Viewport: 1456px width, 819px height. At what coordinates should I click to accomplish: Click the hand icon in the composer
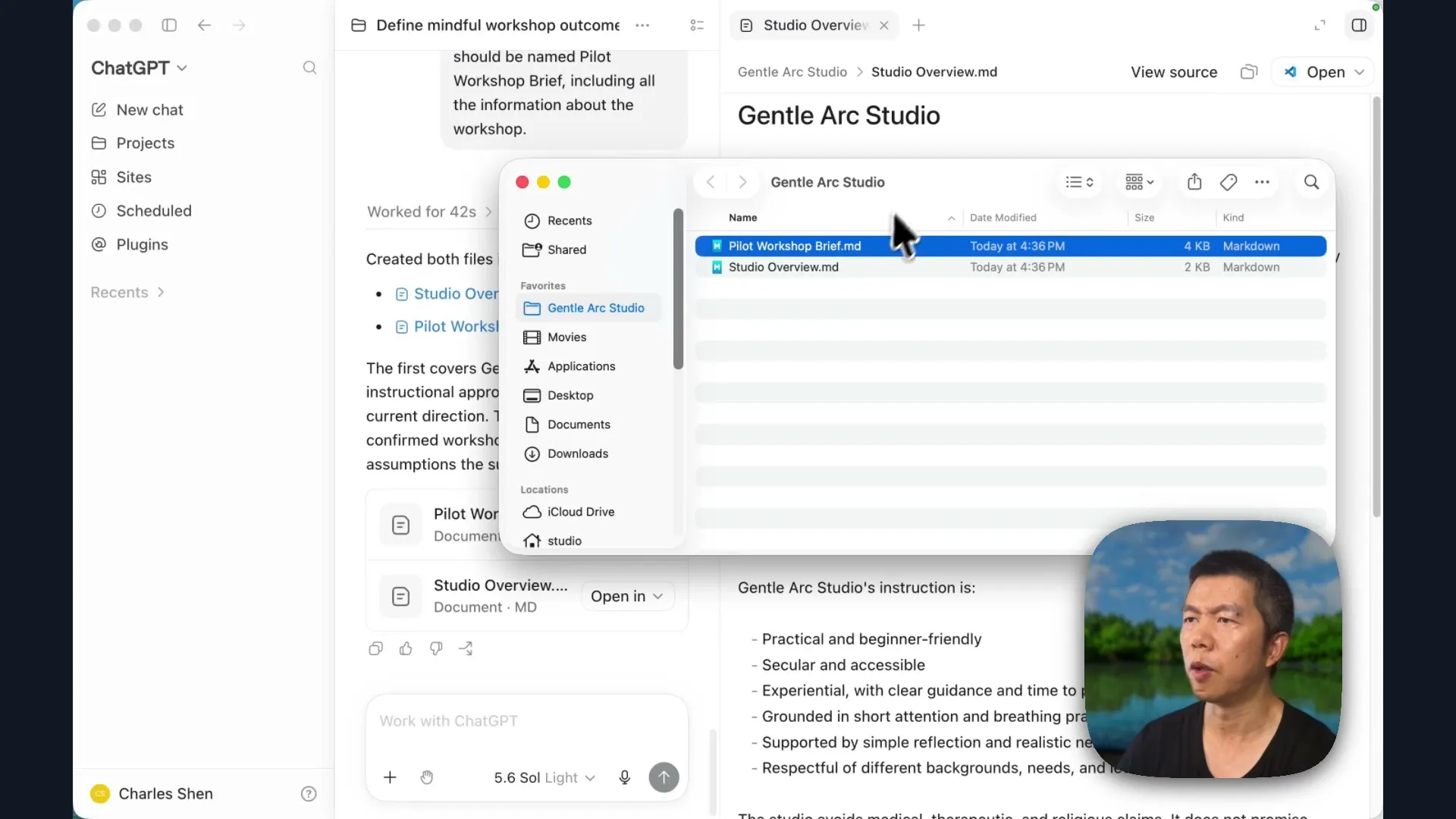point(427,777)
